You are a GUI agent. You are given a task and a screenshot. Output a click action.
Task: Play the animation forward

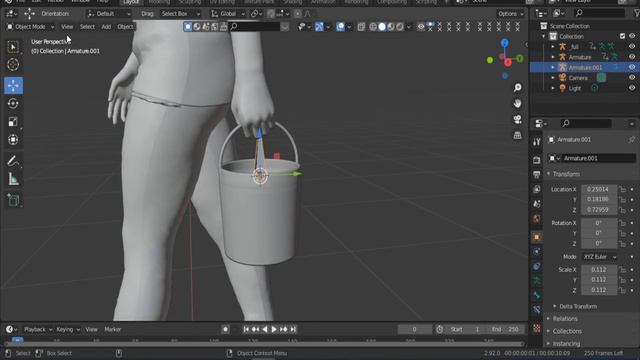click(x=274, y=329)
